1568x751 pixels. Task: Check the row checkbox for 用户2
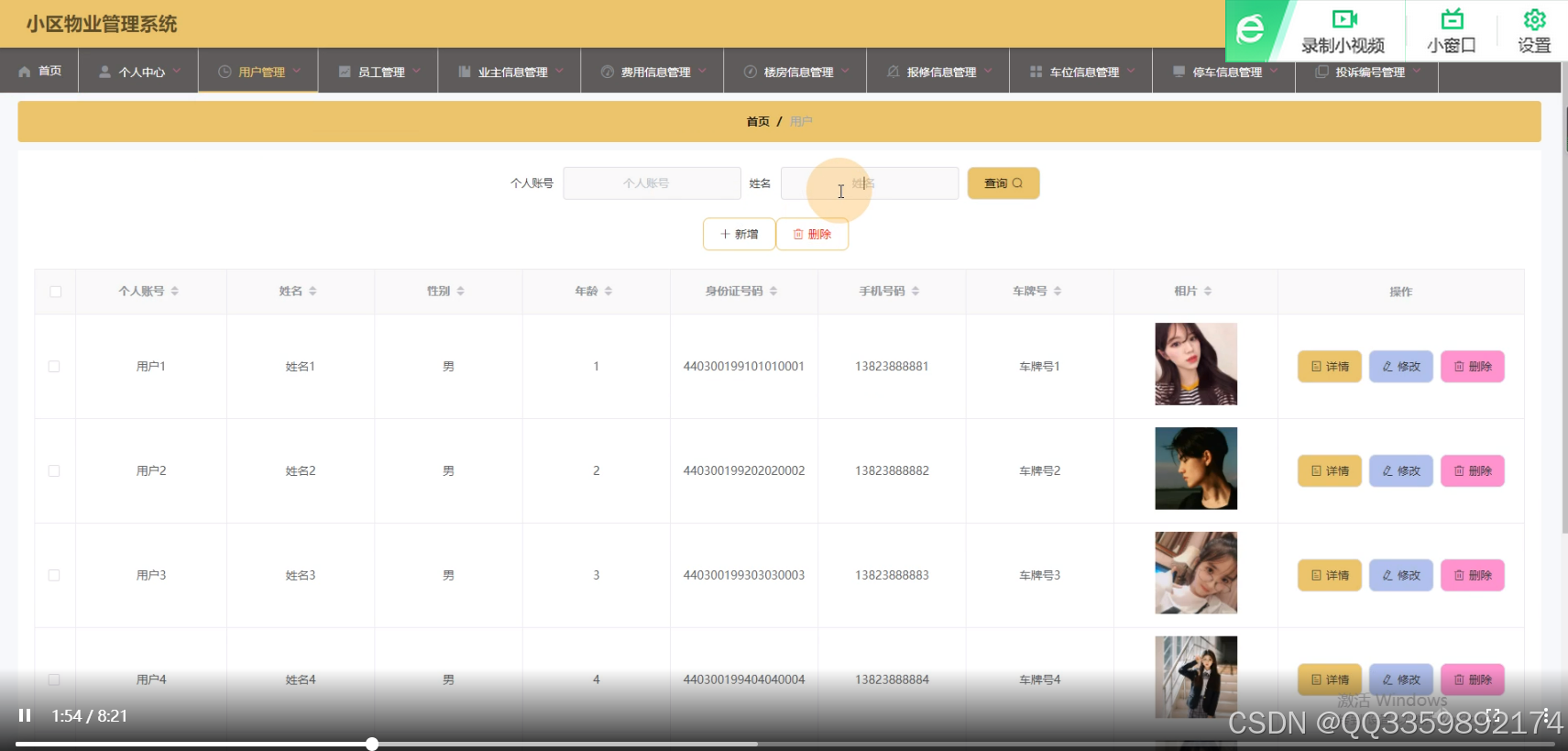click(x=54, y=470)
